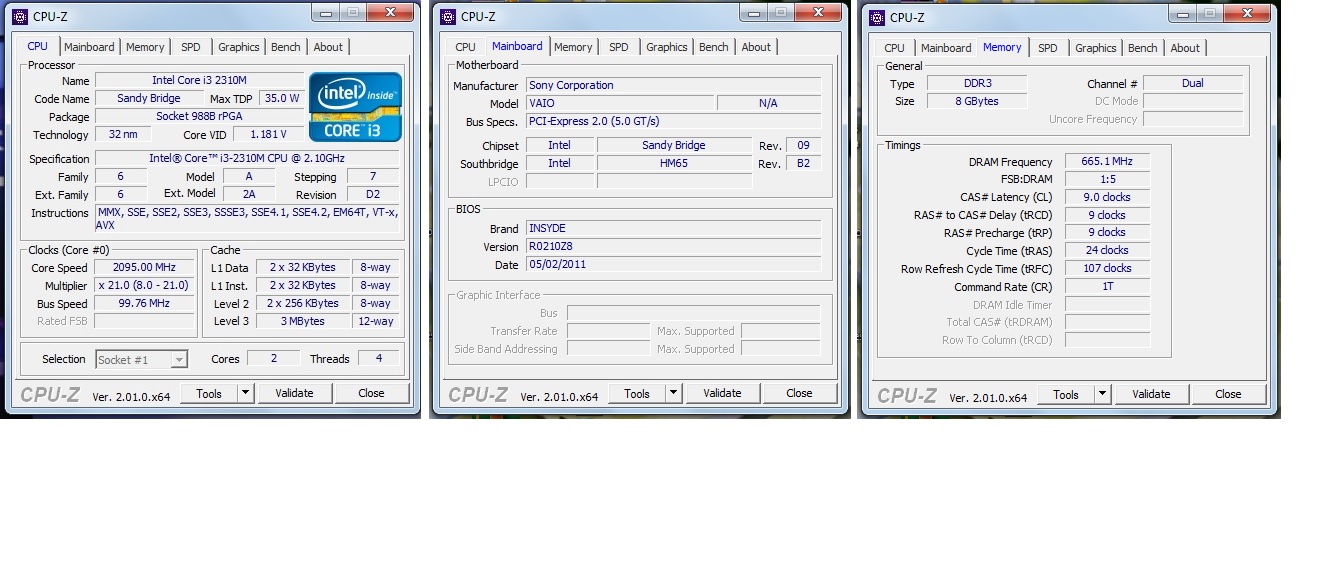Go to About tab in the leftmost window

[328, 47]
